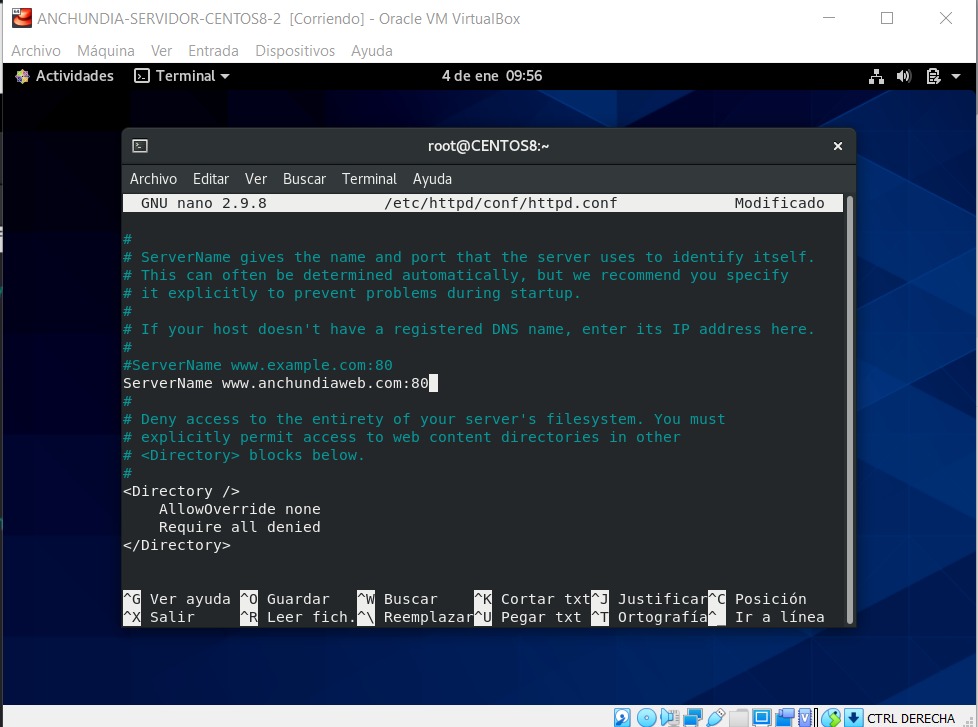The height and width of the screenshot is (727, 978).
Task: Click the audio status icon in VirtualBox bar
Action: 669,718
